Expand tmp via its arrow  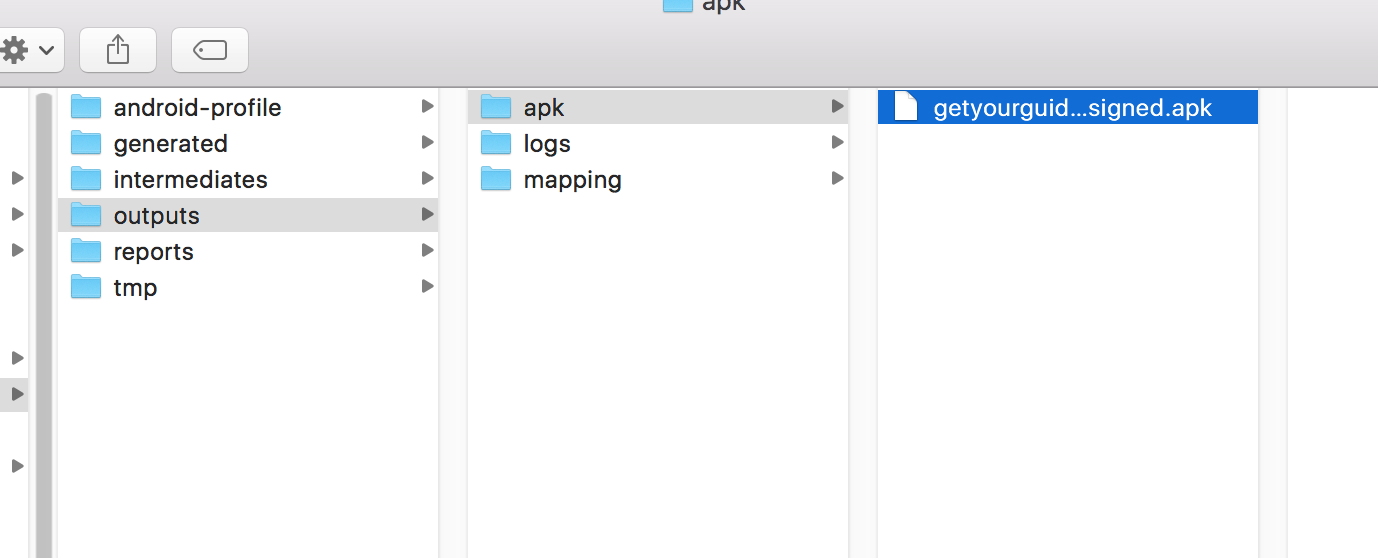coord(427,286)
